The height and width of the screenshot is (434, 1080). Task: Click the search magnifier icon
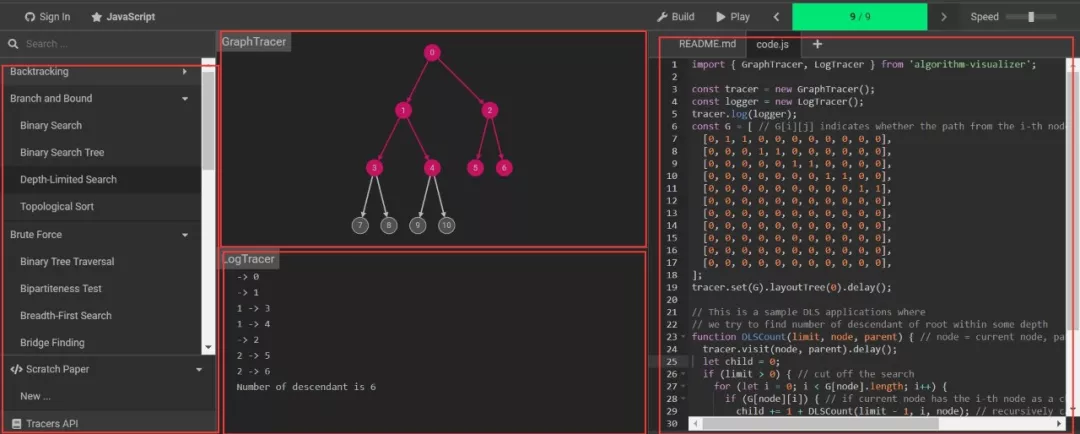point(13,44)
